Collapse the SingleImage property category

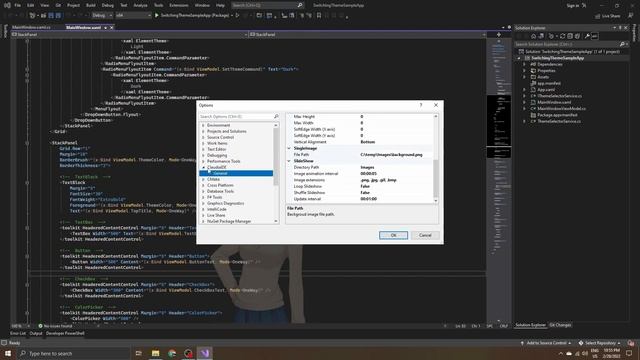(x=289, y=148)
